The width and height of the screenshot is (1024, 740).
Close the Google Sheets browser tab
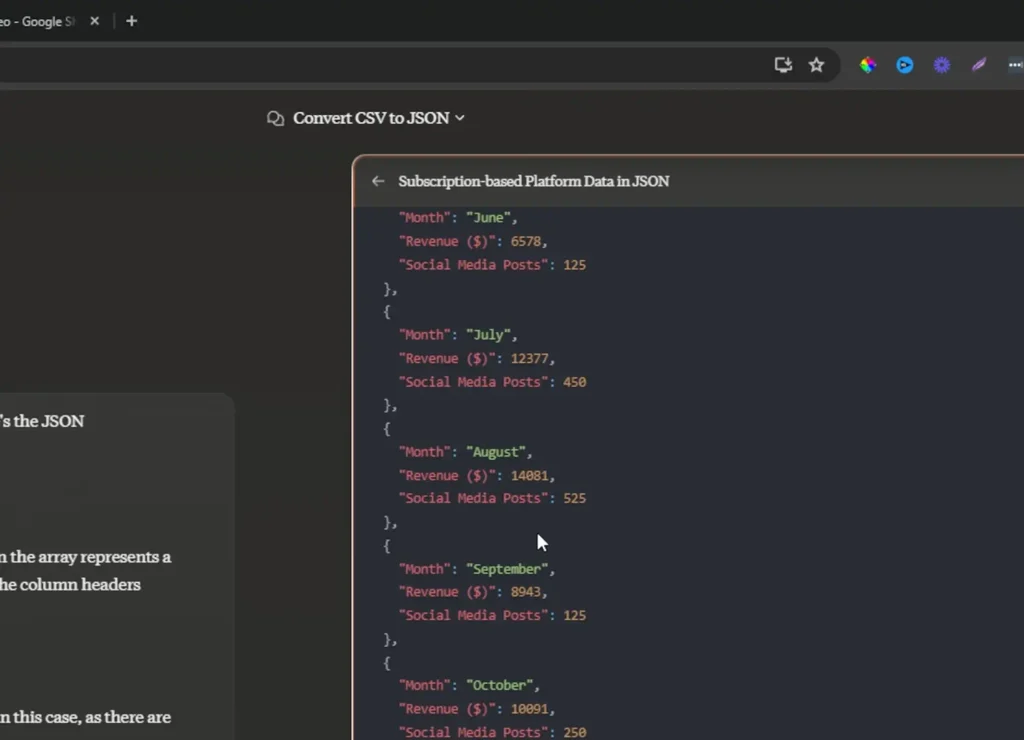(x=95, y=21)
